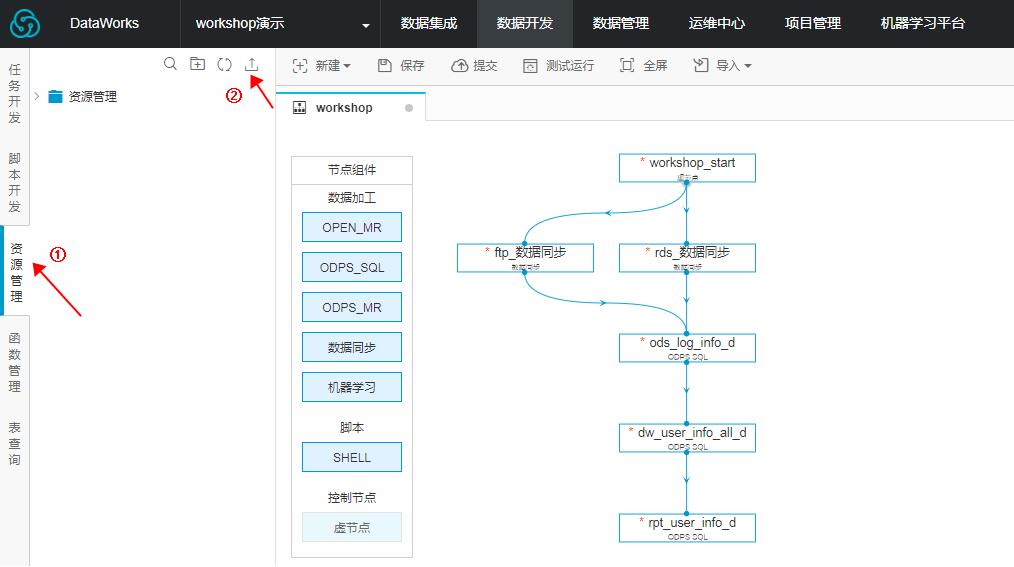This screenshot has height=567, width=1014.
Task: Switch to 数据开发 menu
Action: coord(524,23)
